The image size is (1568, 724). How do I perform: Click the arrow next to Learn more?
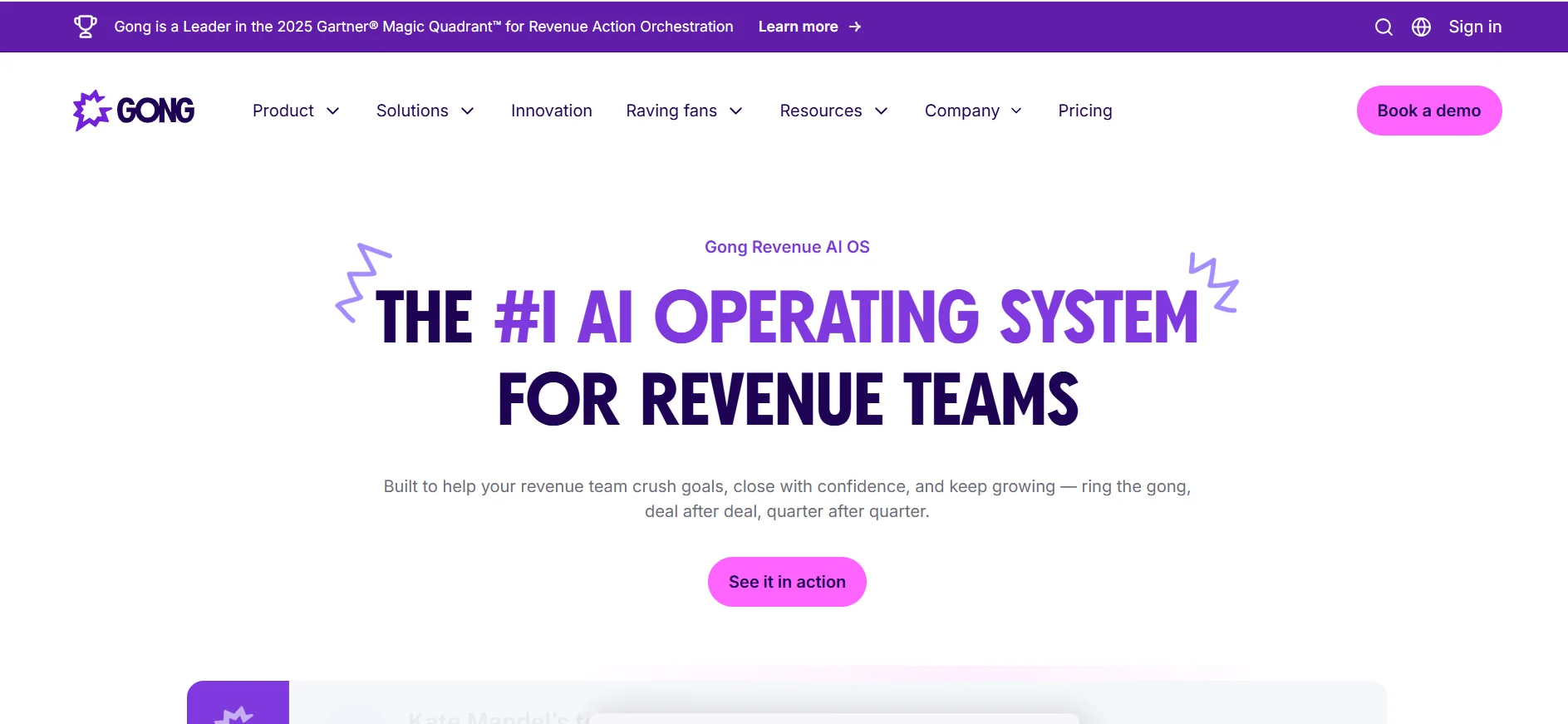[x=855, y=27]
